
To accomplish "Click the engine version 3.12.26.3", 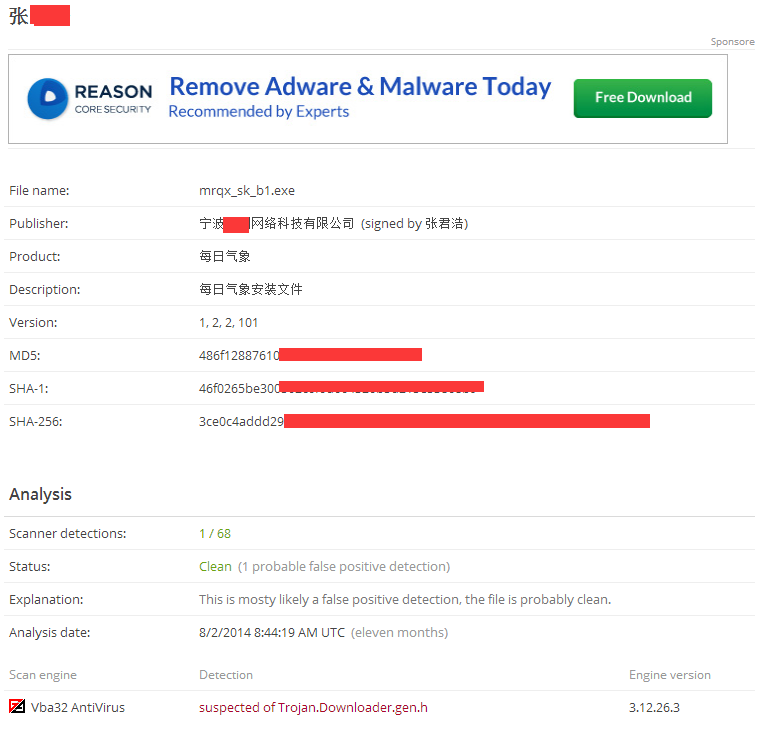I will (654, 708).
